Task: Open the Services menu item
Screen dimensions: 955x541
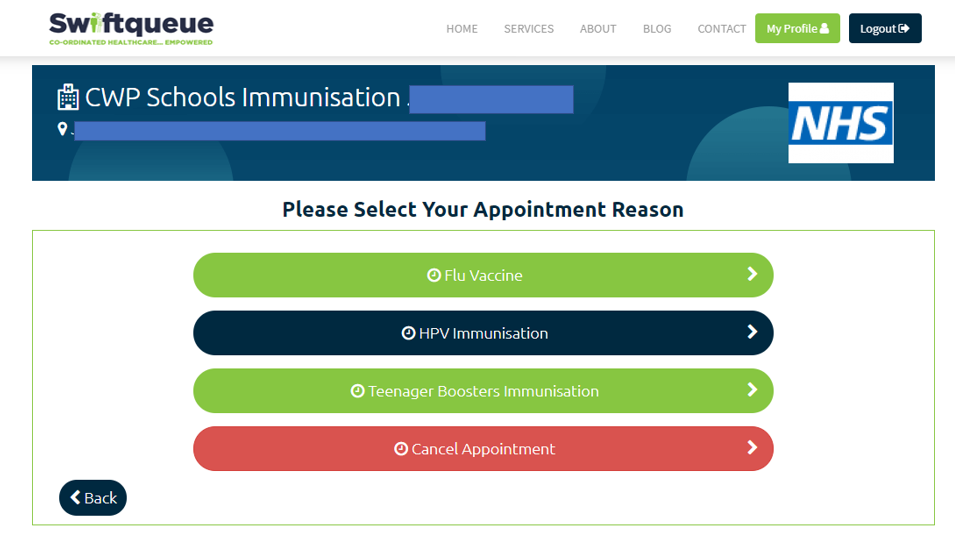Action: (529, 29)
